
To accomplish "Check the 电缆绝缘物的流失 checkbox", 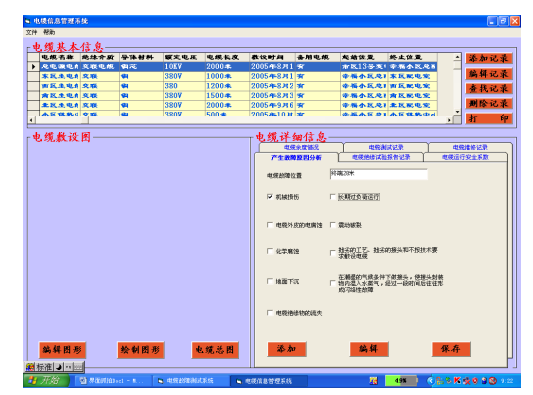I will tap(270, 312).
